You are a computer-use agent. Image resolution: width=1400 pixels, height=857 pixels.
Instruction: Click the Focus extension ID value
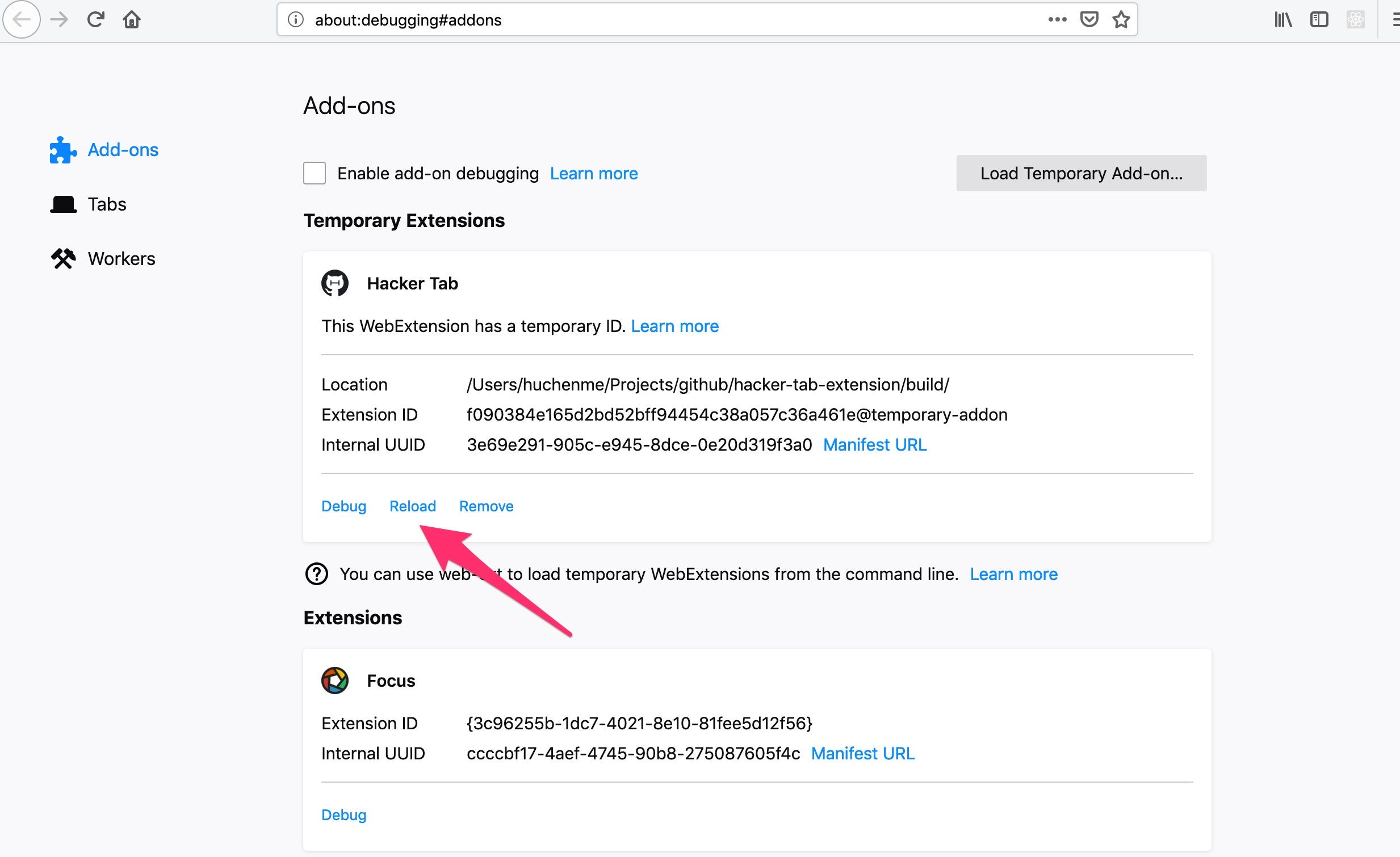click(639, 723)
